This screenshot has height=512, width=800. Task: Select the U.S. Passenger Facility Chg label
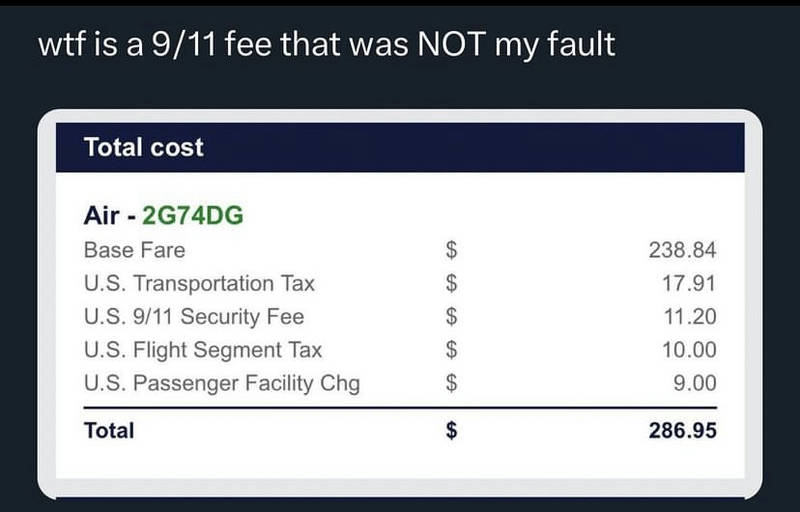pos(222,383)
